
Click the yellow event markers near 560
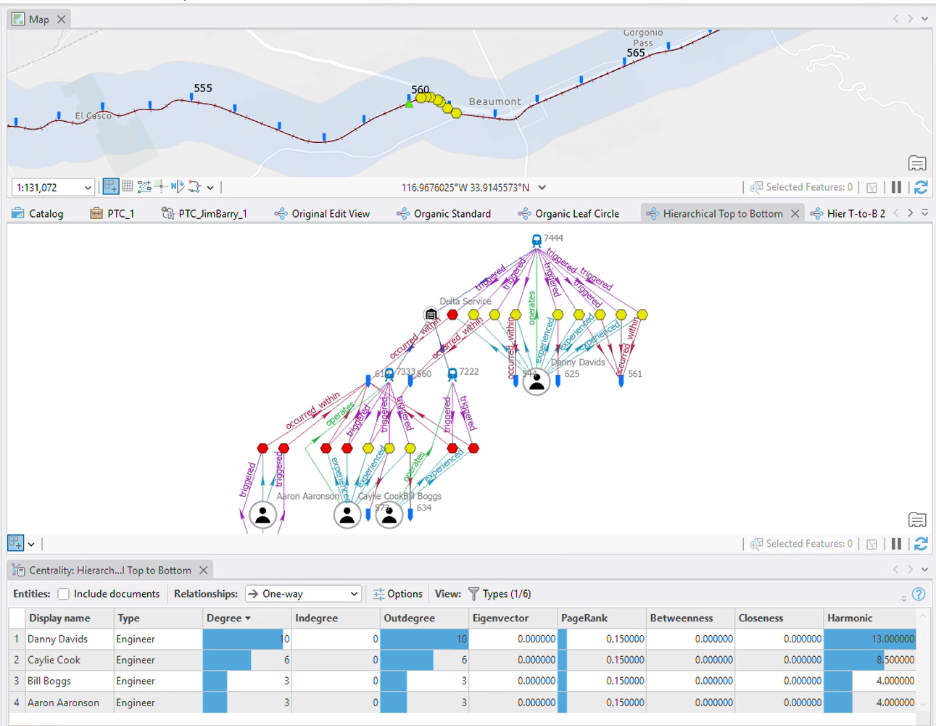point(438,103)
